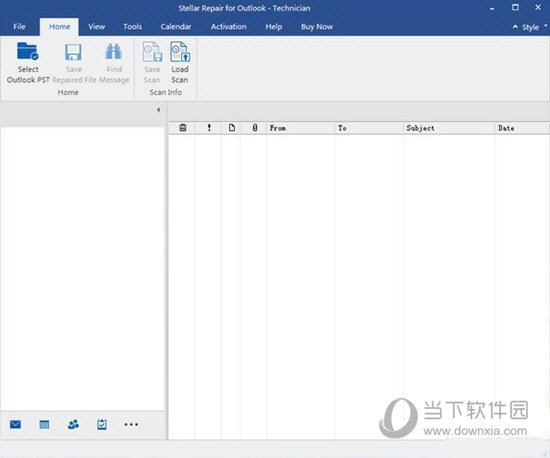Open the Activation tab

pos(228,27)
